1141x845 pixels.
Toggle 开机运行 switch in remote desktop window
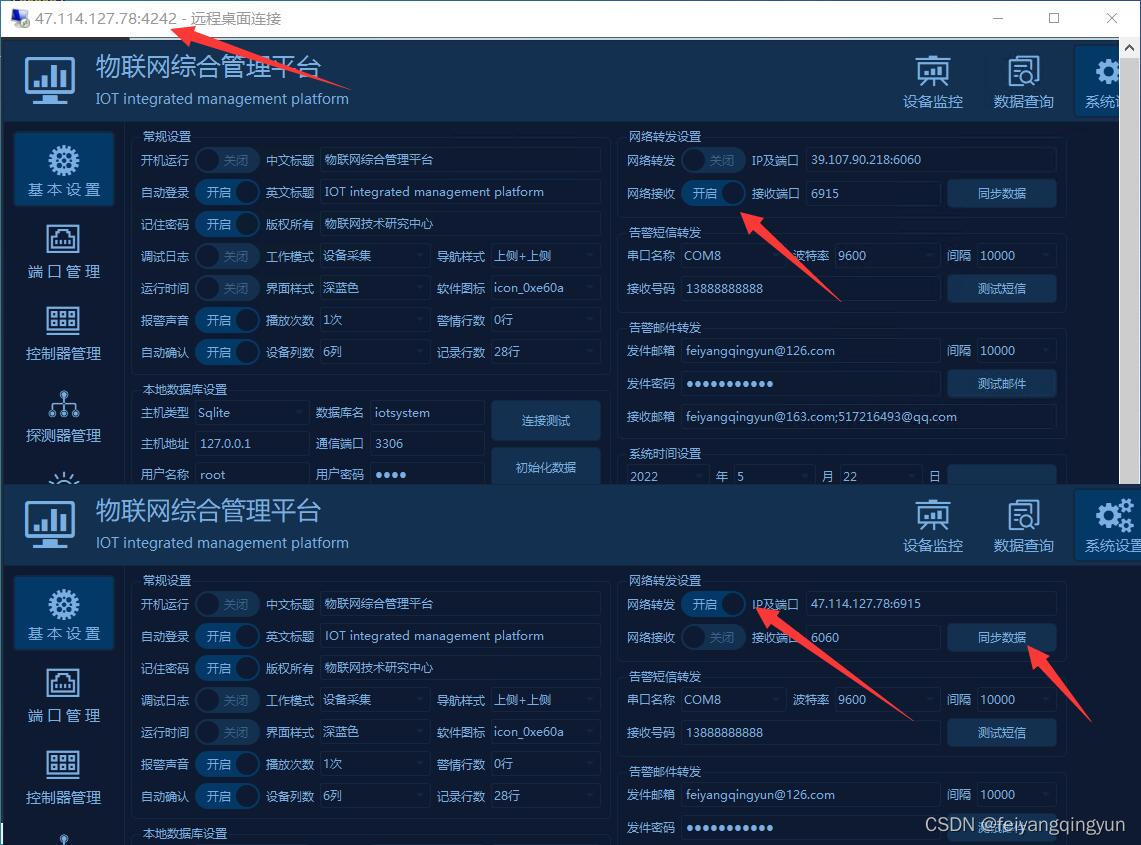click(227, 160)
